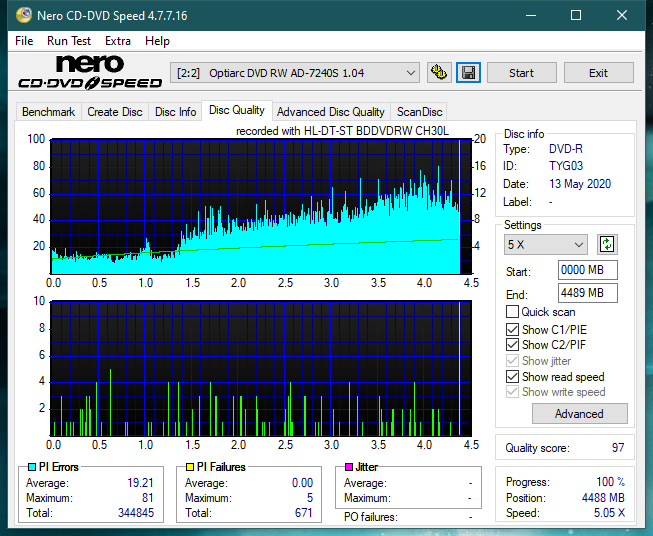Open the File menu

tap(24, 41)
